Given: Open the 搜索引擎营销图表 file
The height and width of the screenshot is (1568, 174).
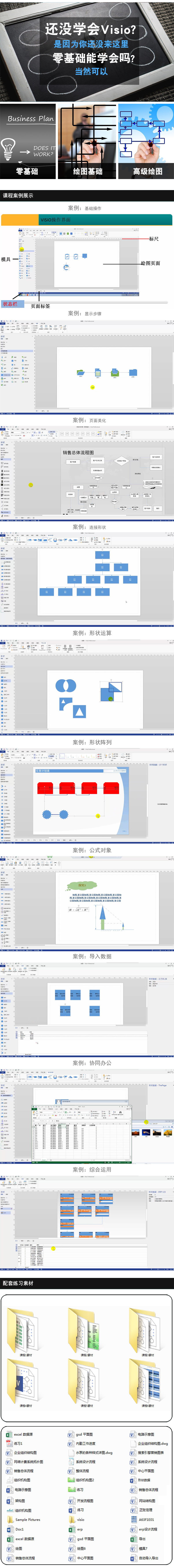Looking at the screenshot, I should click(147, 1452).
